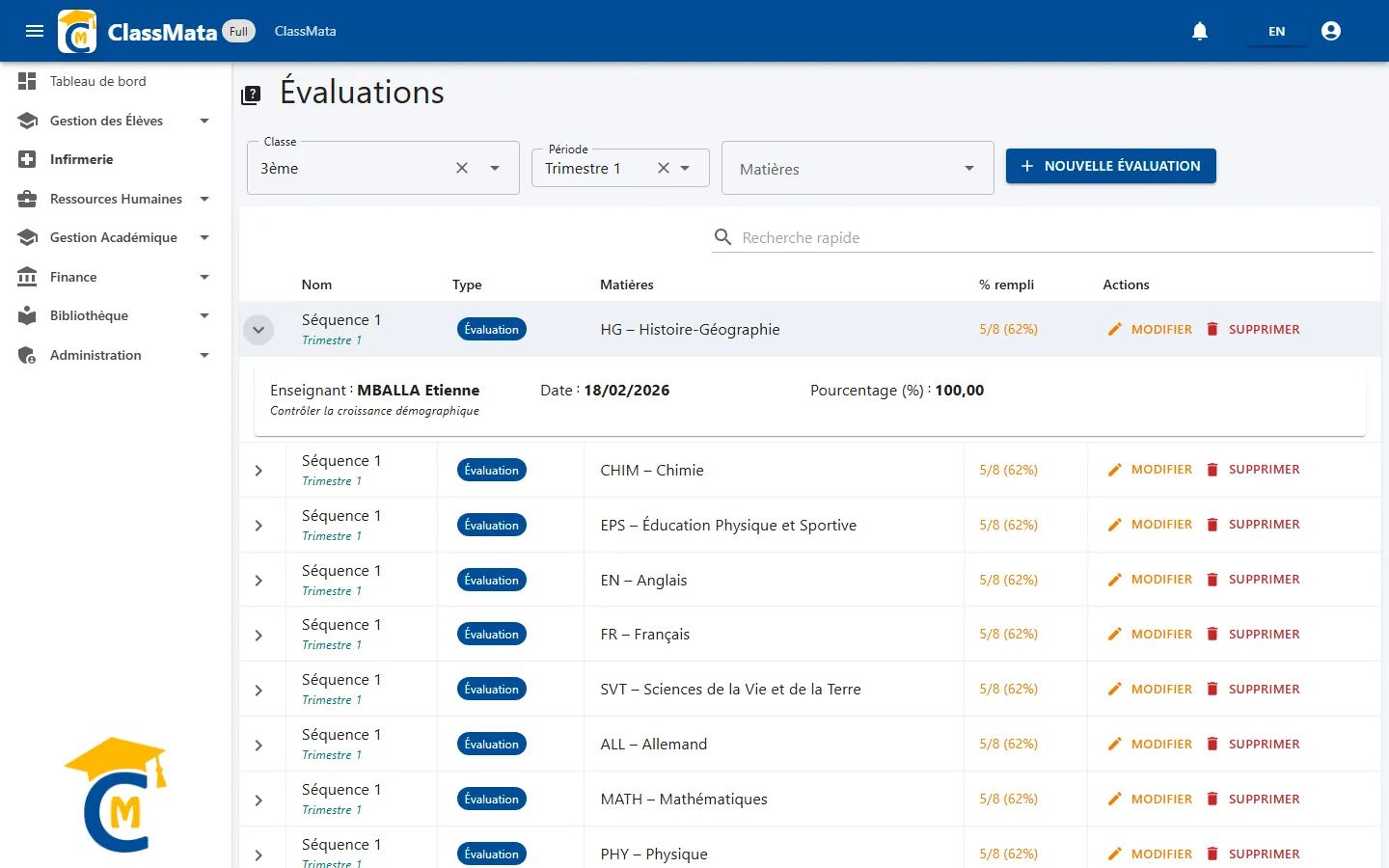
Task: Collapse the Histoire-Géographie row
Action: click(x=259, y=330)
